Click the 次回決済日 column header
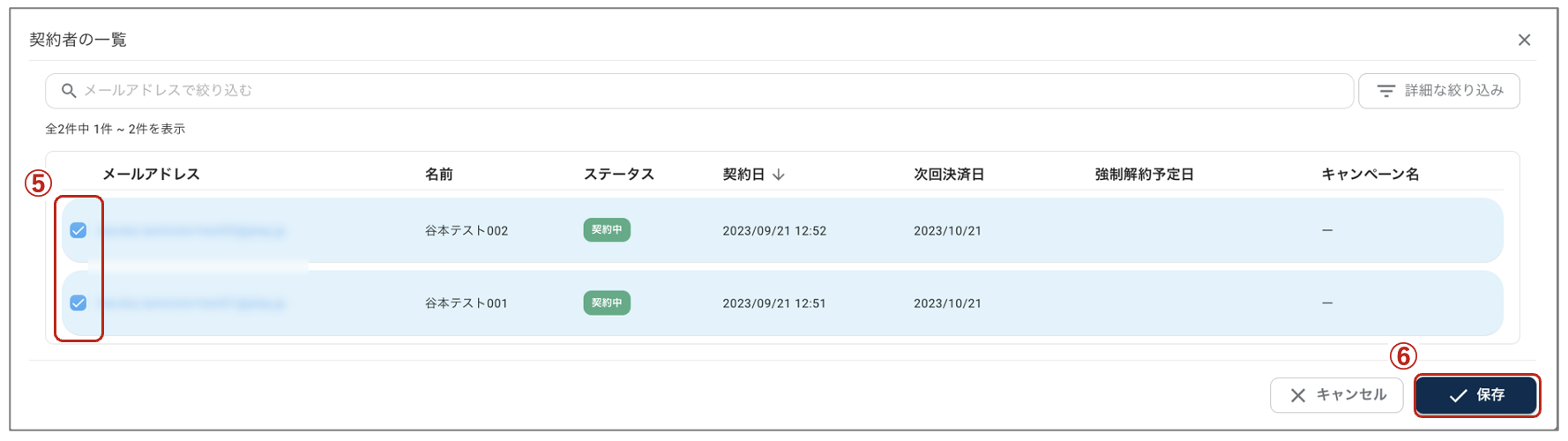This screenshot has height=441, width=1568. pyautogui.click(x=949, y=175)
